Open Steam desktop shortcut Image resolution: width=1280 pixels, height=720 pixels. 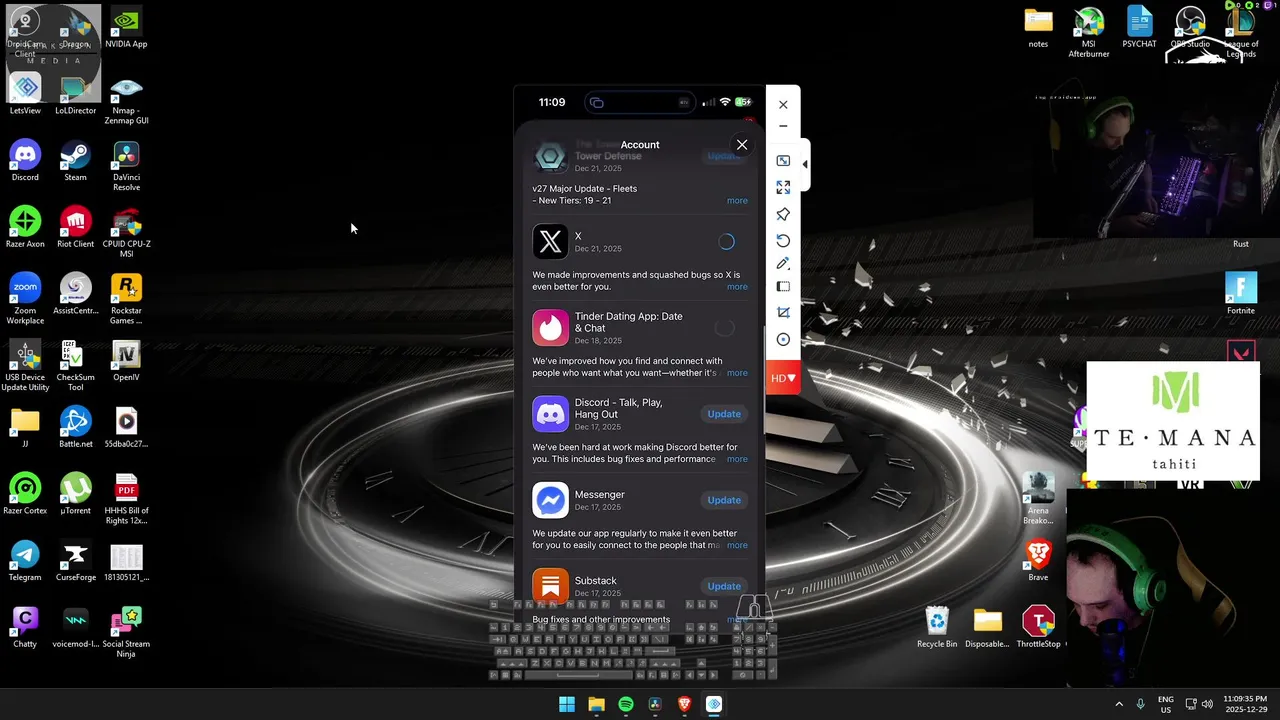coord(76,161)
